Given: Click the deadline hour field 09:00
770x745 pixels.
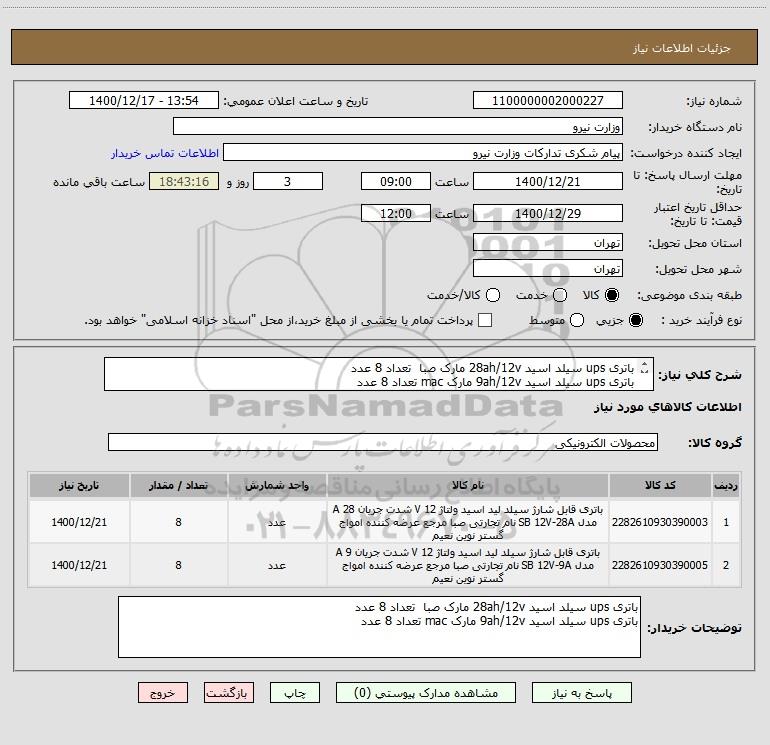Looking at the screenshot, I should [x=396, y=181].
